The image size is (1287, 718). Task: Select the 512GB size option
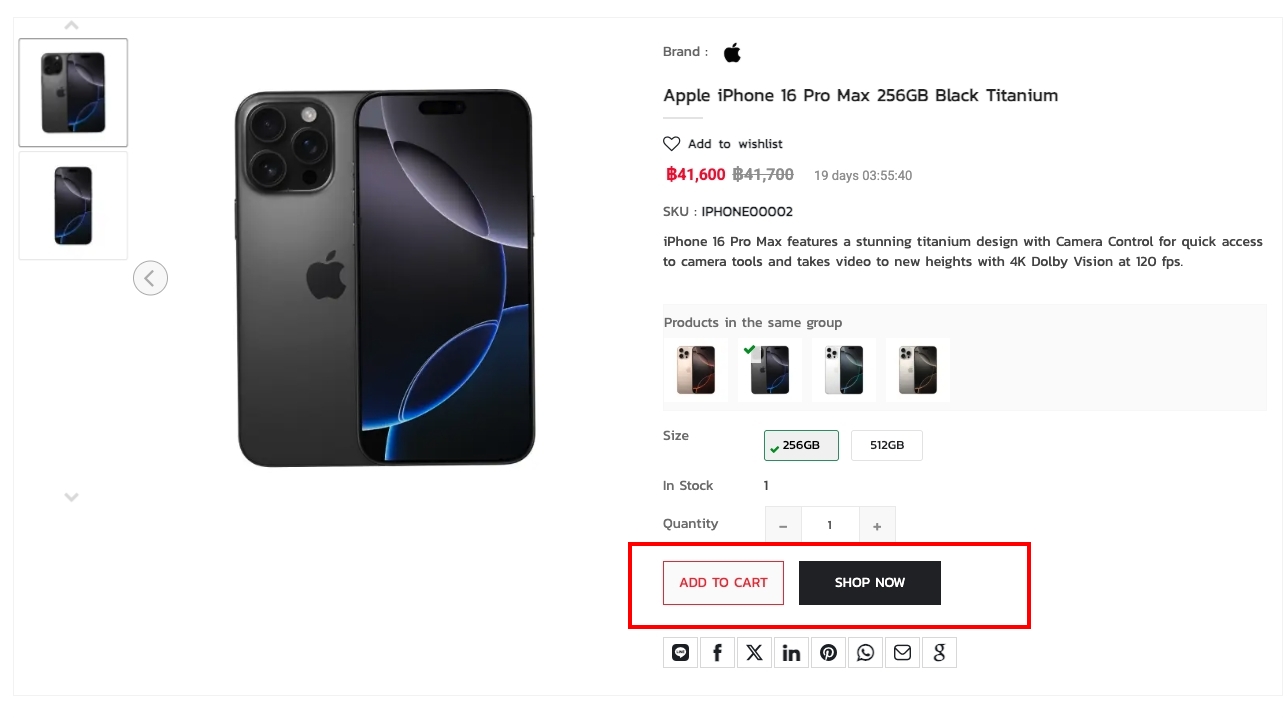click(x=886, y=446)
